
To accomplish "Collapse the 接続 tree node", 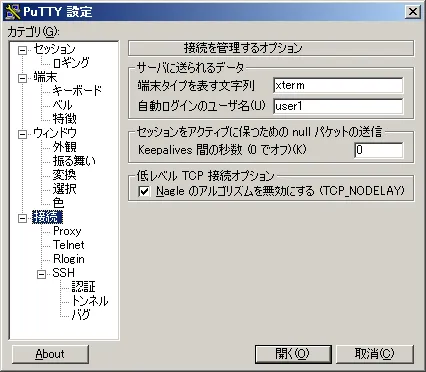I will point(22,218).
